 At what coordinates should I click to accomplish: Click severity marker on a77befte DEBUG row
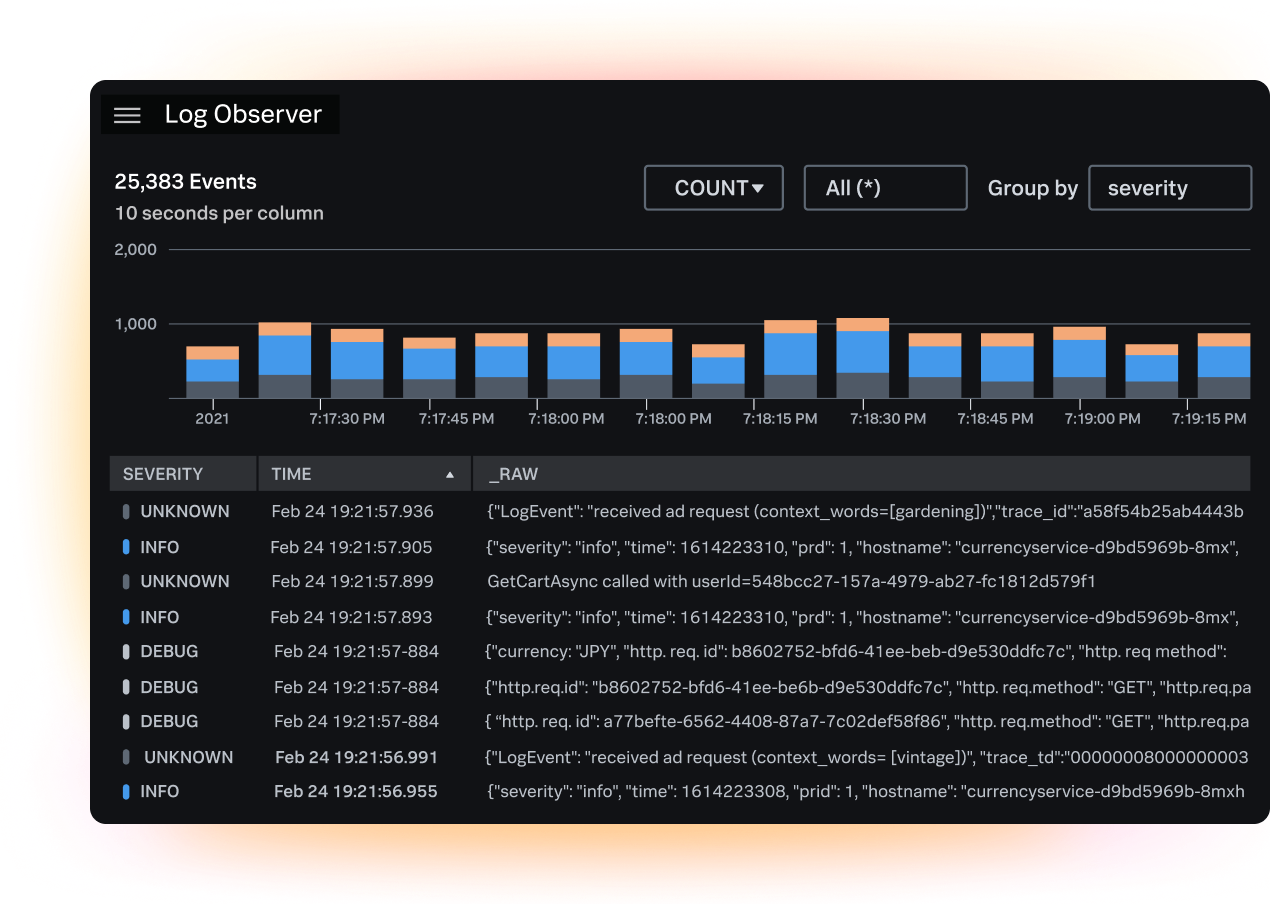click(126, 721)
